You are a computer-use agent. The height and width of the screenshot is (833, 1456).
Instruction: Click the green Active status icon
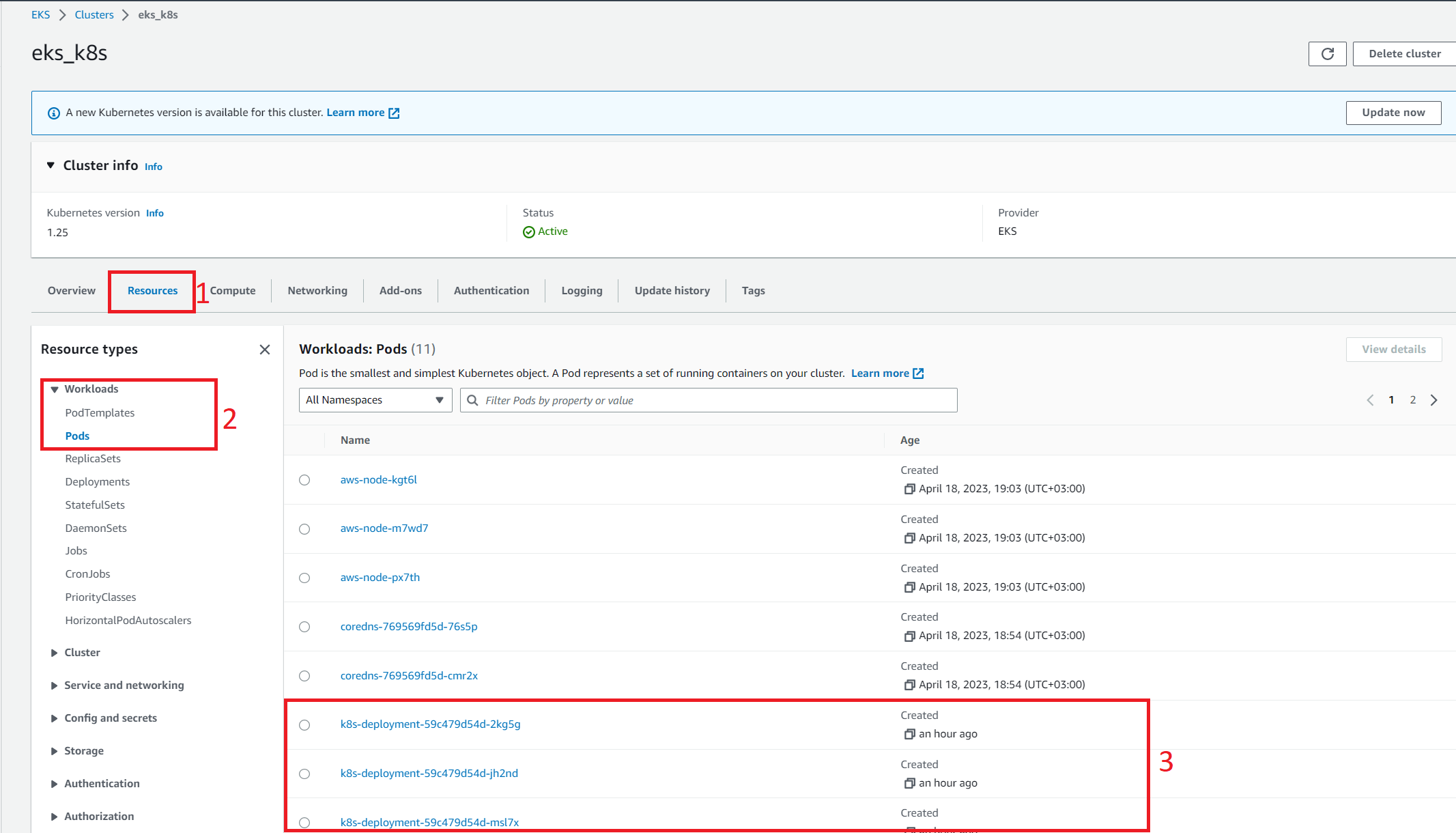click(x=529, y=231)
